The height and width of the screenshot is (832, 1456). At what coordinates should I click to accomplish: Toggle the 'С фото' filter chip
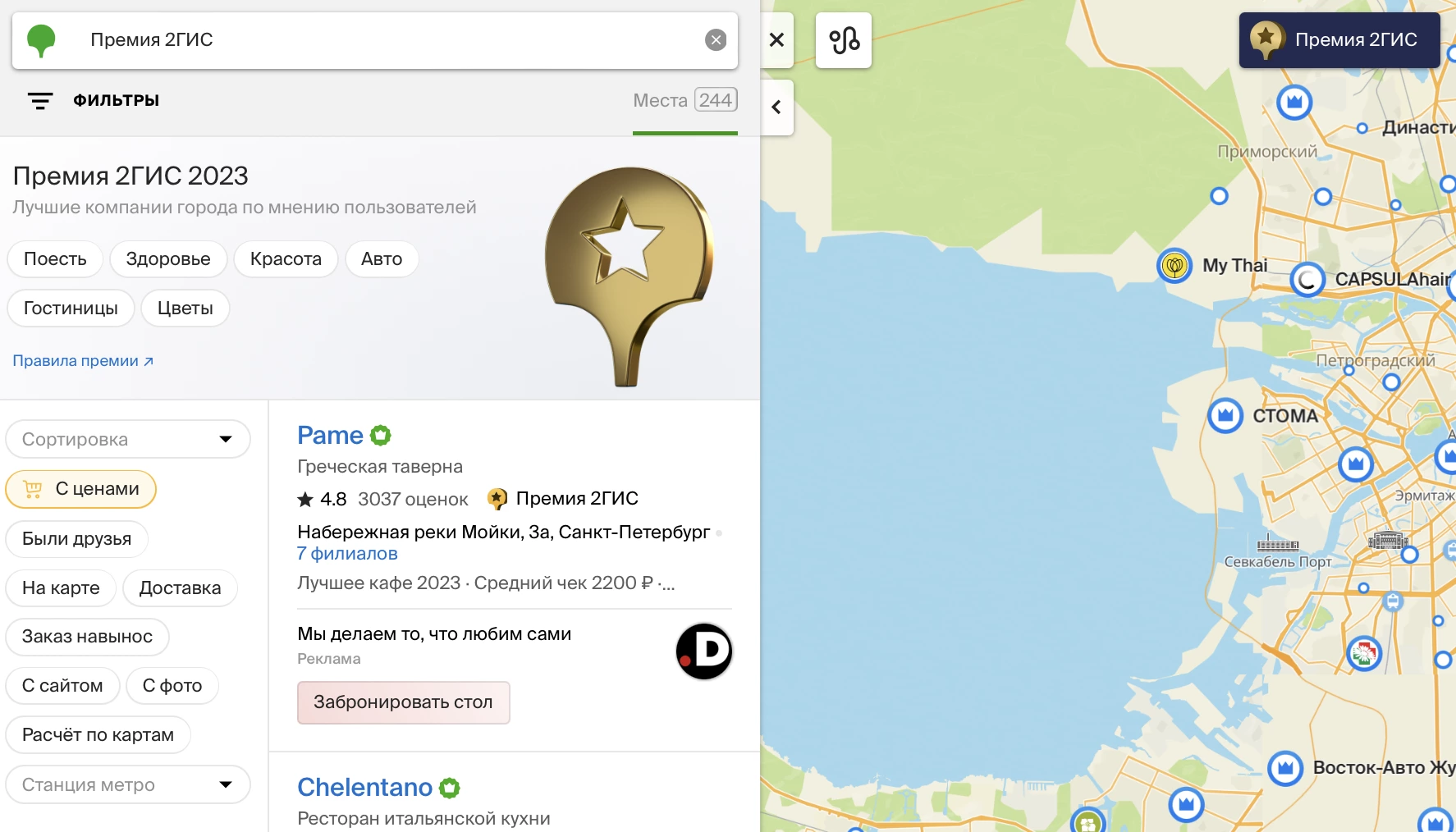[172, 686]
